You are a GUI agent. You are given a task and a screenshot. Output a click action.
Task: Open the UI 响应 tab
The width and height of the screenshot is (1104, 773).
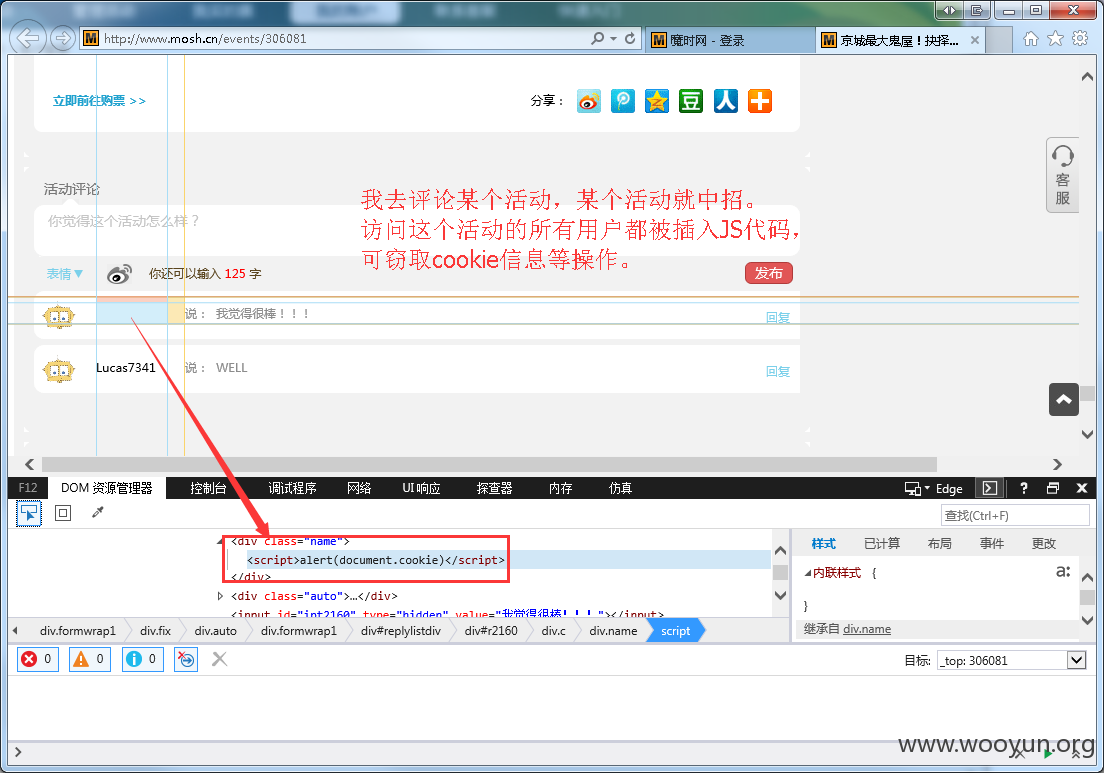[421, 488]
